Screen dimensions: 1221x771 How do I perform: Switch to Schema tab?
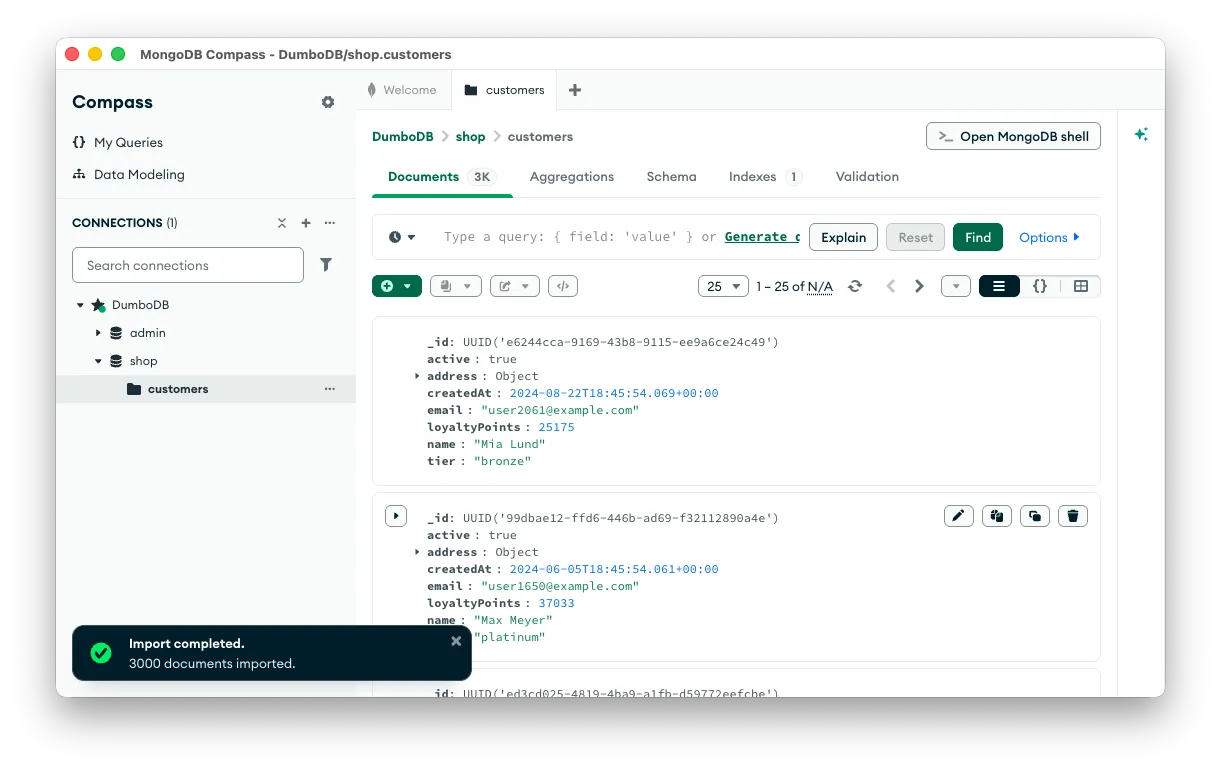671,176
